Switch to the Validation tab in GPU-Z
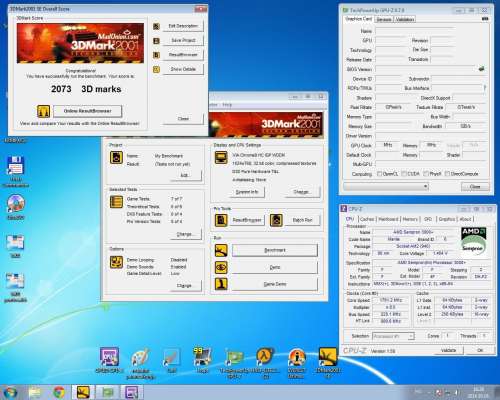 [x=405, y=19]
